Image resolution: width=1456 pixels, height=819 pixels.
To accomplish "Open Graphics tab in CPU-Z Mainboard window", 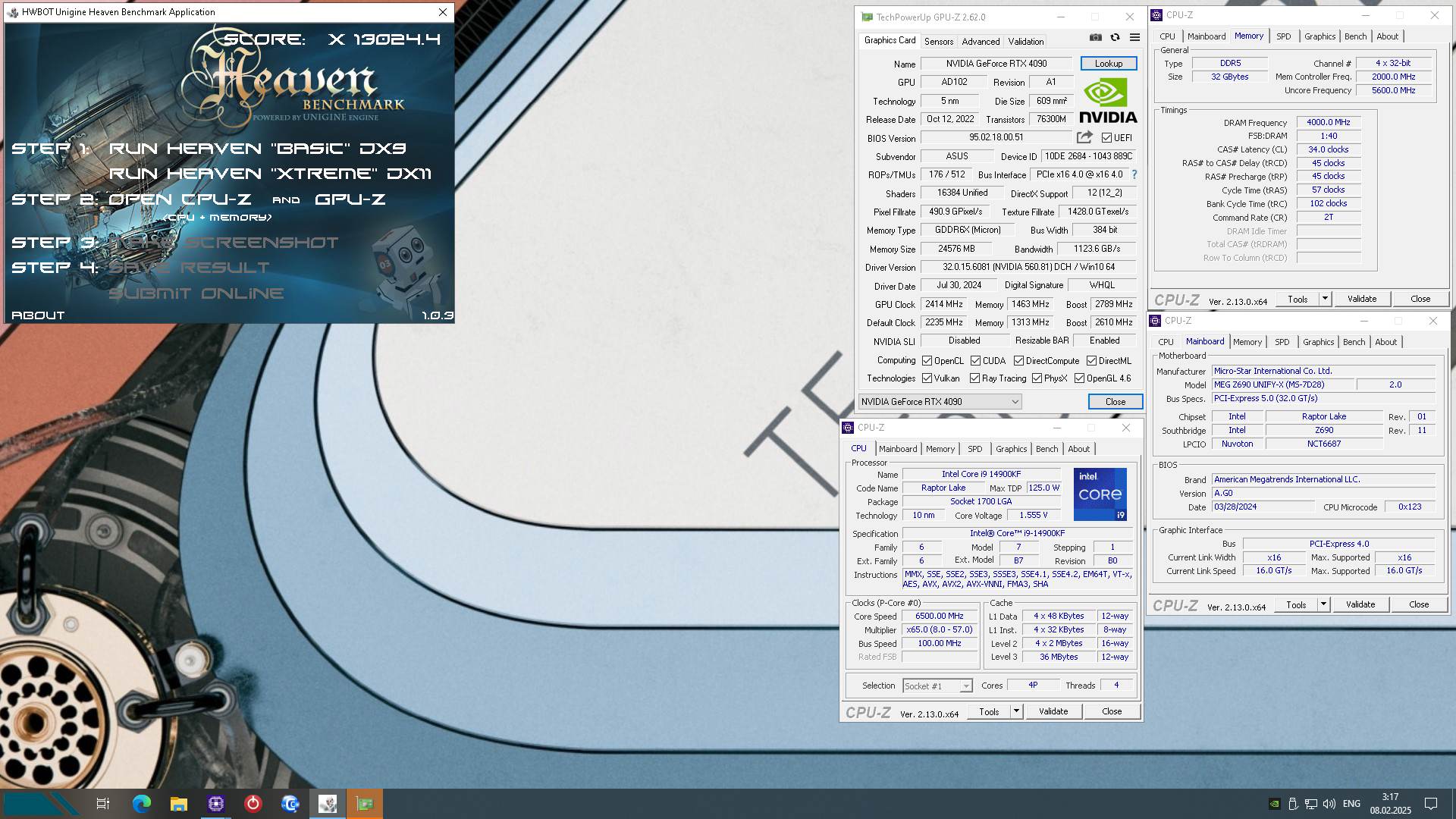I will tap(1318, 342).
